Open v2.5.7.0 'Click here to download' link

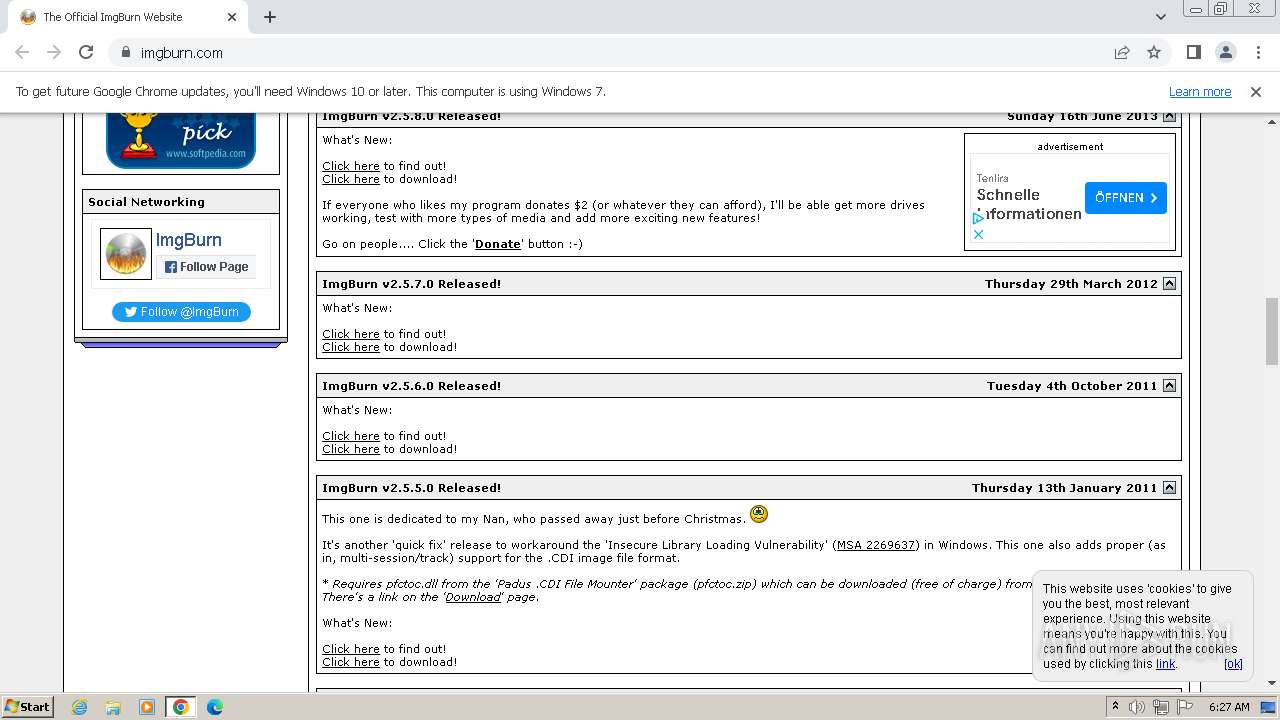351,347
